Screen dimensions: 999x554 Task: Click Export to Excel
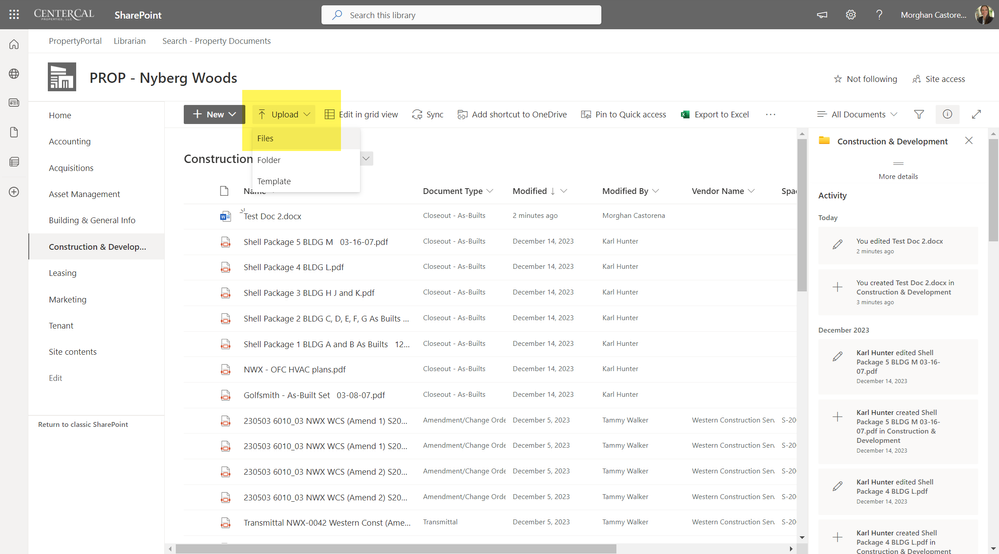(x=715, y=115)
